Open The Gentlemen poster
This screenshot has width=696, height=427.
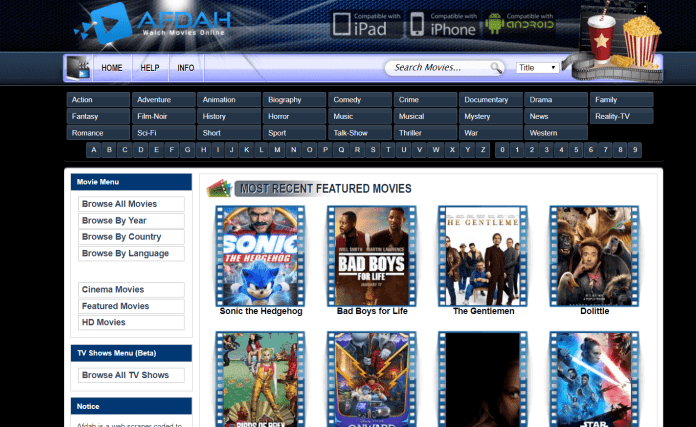(483, 256)
